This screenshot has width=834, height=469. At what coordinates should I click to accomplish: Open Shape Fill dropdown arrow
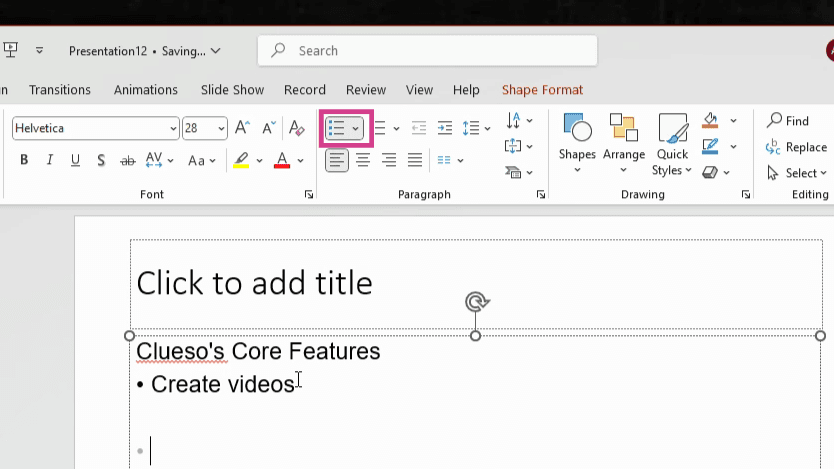point(733,121)
